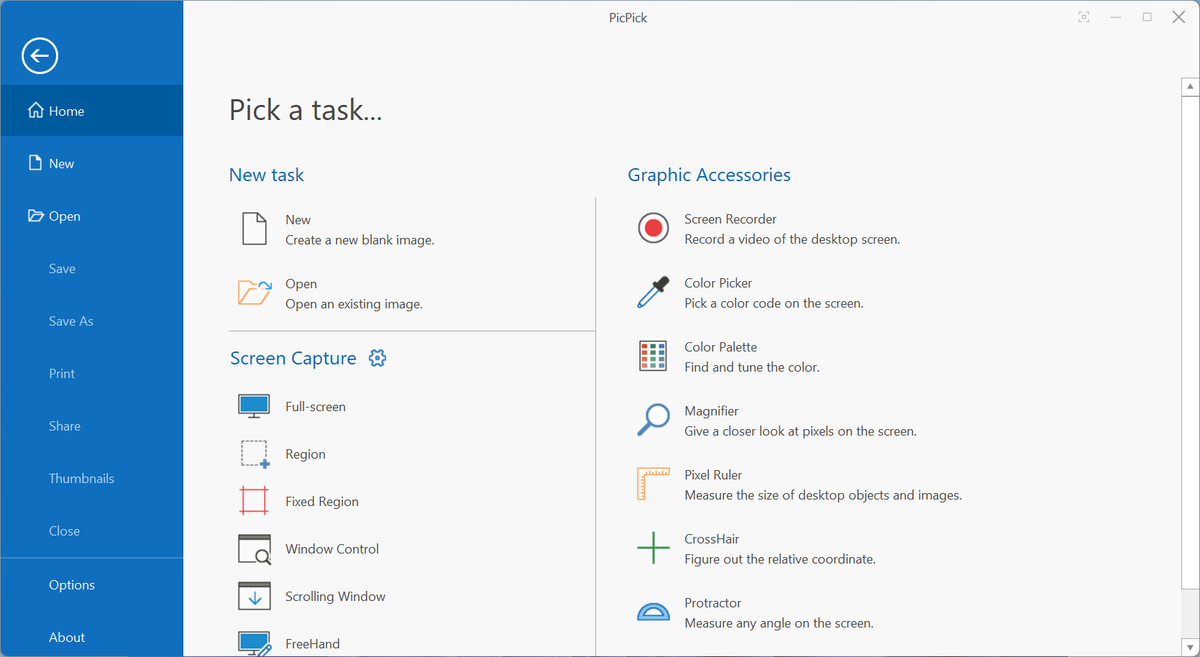Click the New page icon in sidebar
The height and width of the screenshot is (657, 1200).
[x=36, y=163]
